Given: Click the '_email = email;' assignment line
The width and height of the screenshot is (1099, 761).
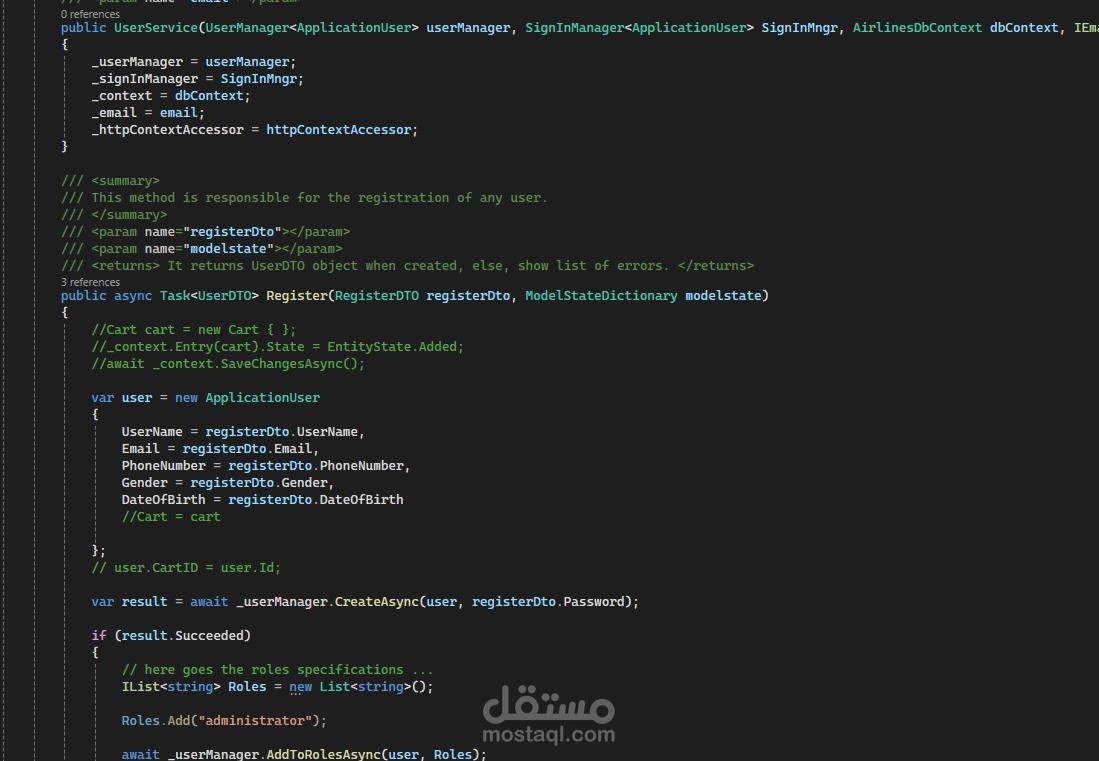Looking at the screenshot, I should coord(148,113).
